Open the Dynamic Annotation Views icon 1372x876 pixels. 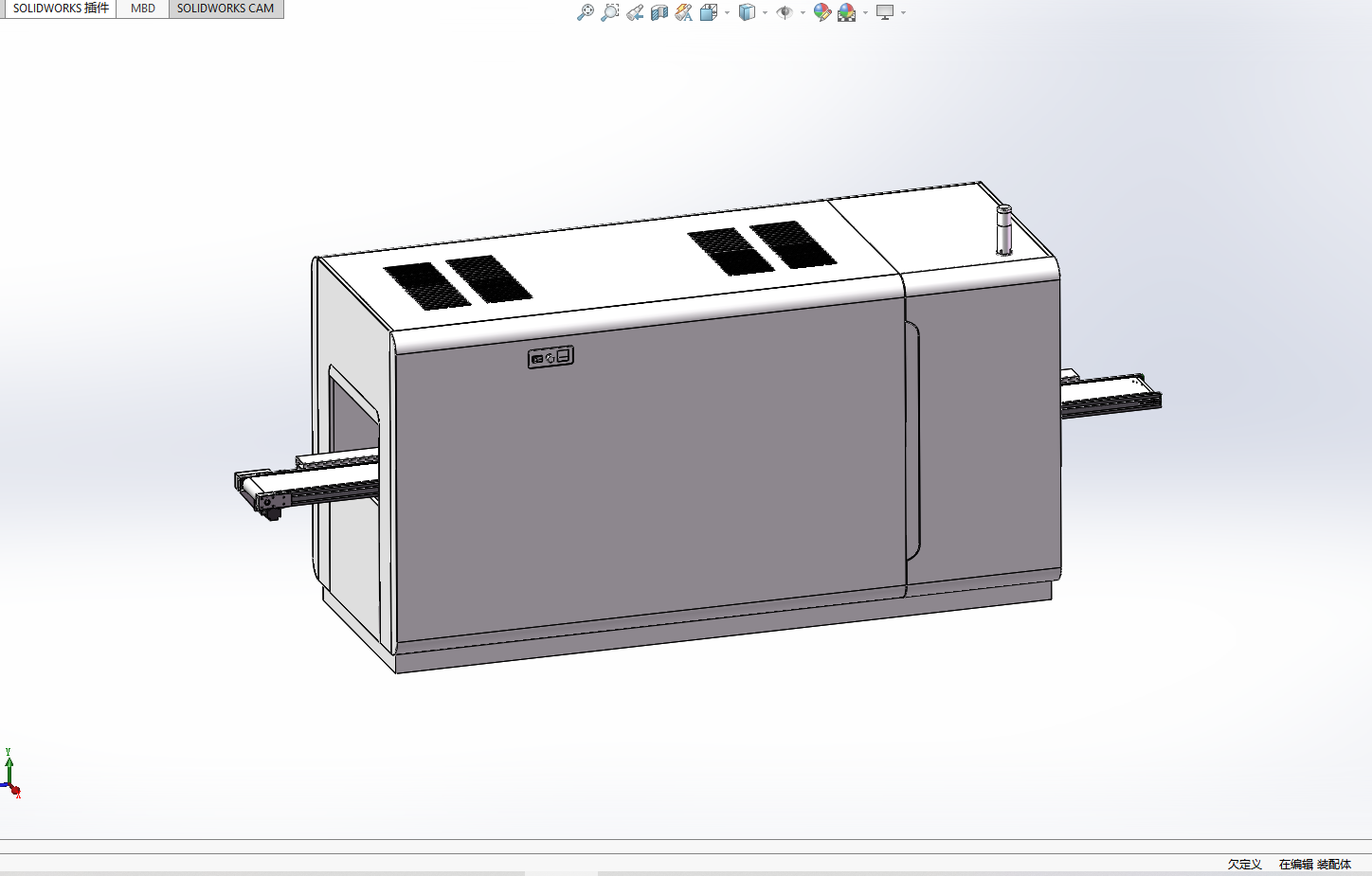click(684, 12)
